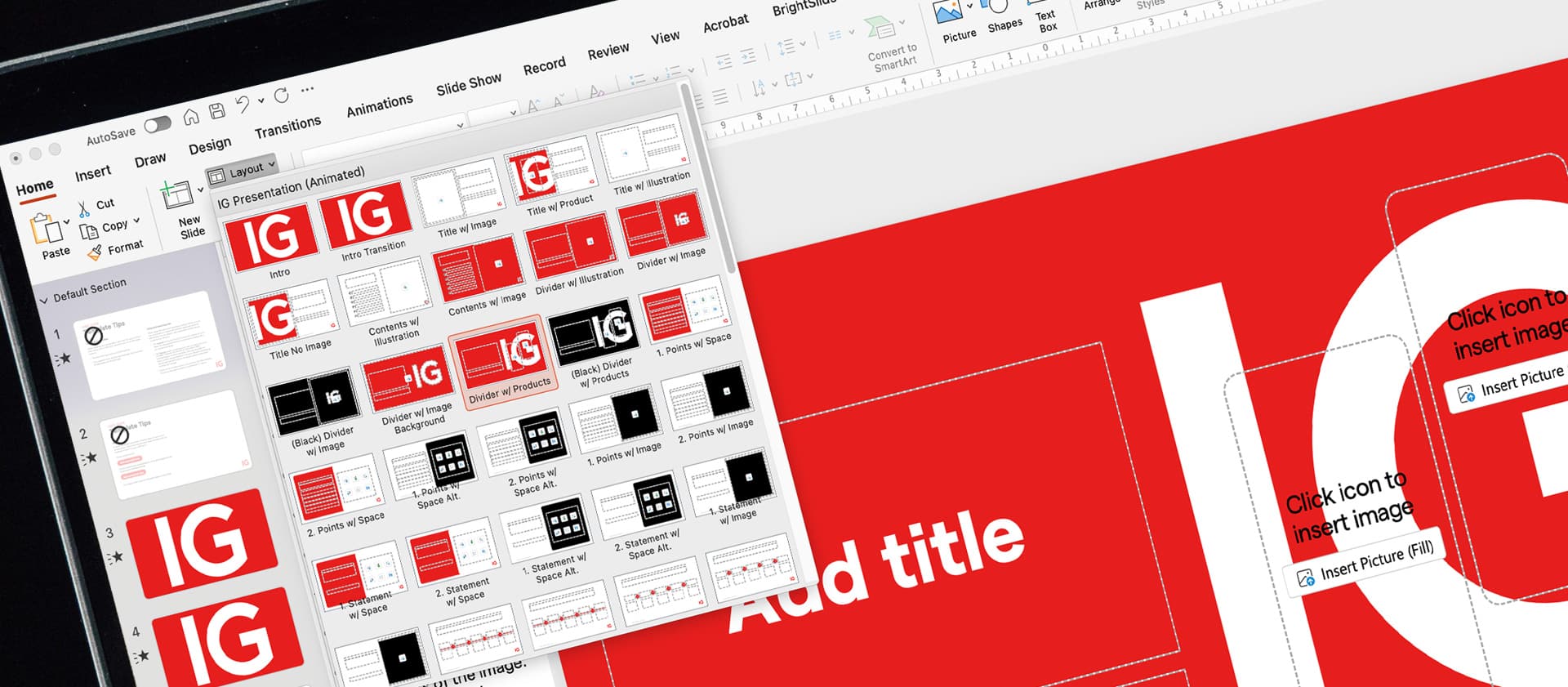Click the bulleted list icon

[x=637, y=79]
